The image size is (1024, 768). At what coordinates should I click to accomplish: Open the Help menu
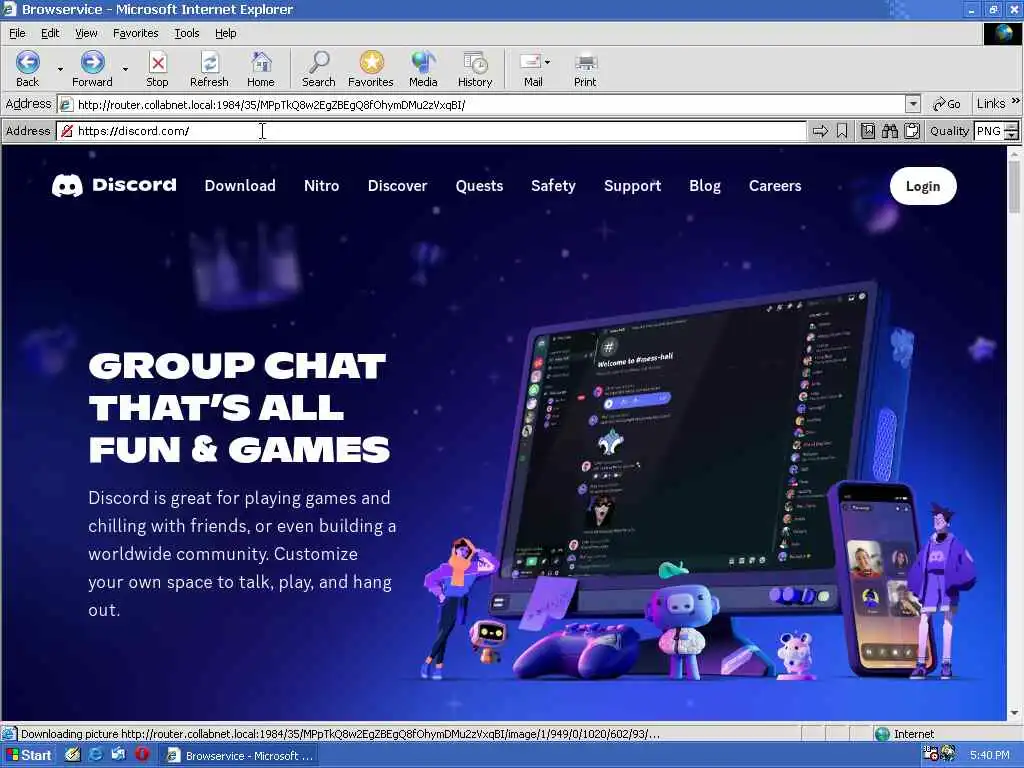coord(225,33)
